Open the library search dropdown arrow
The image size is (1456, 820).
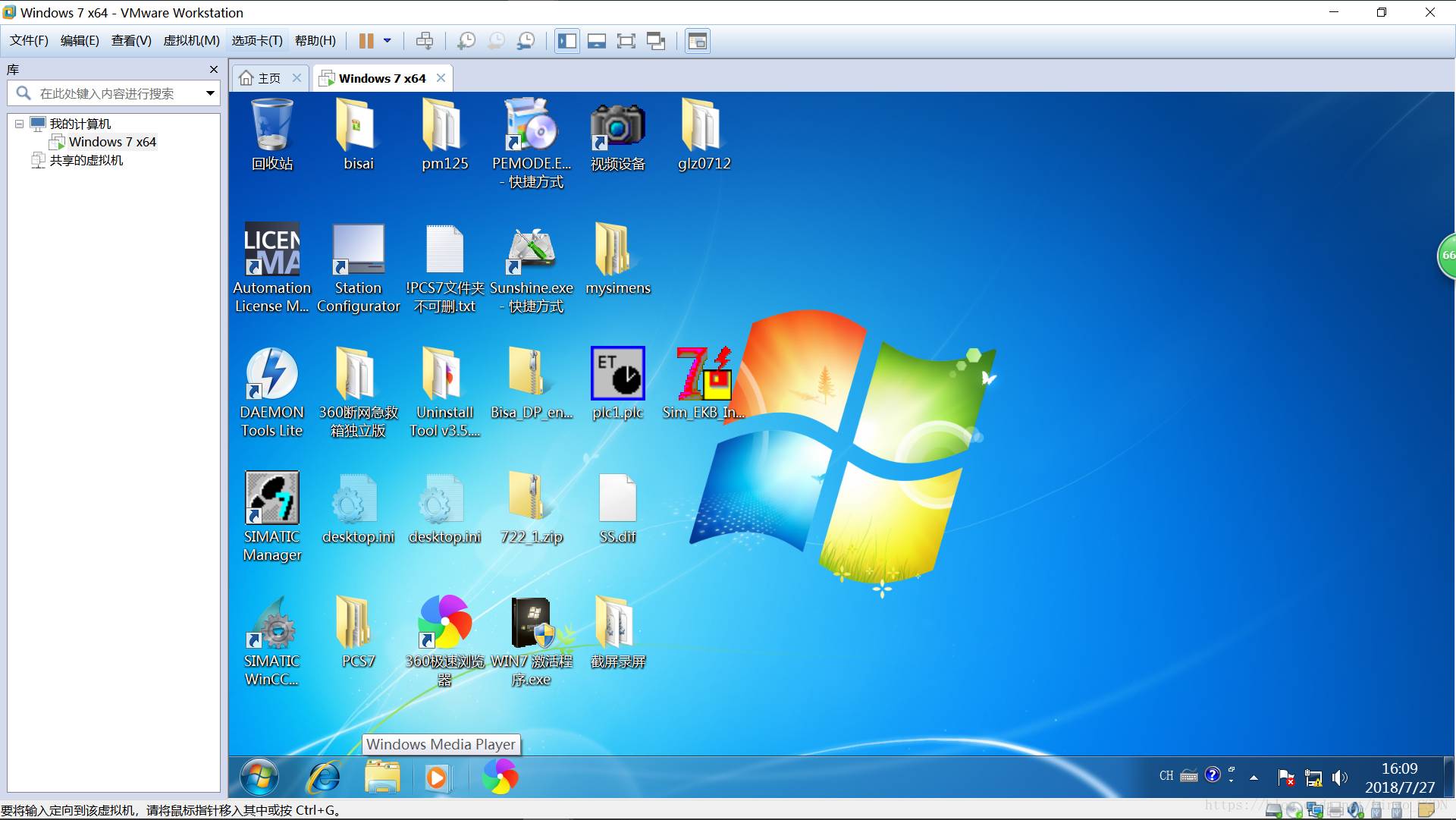[x=210, y=93]
